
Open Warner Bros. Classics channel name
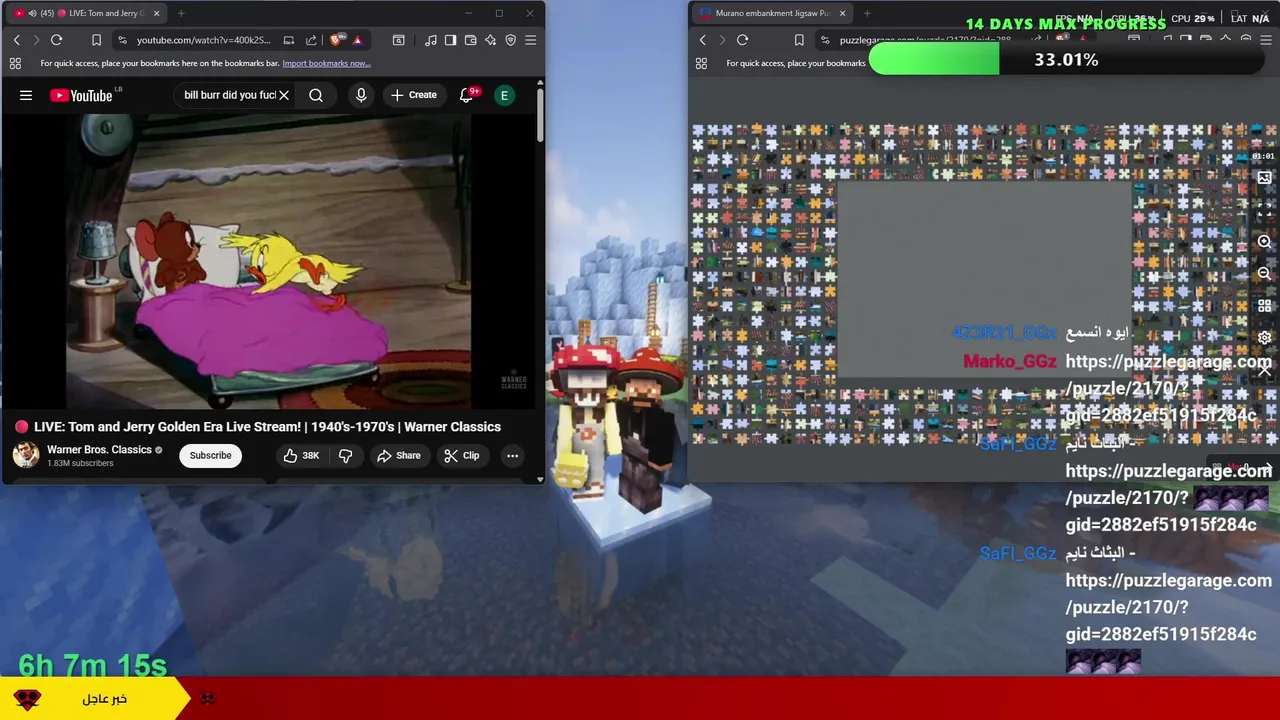(99, 450)
